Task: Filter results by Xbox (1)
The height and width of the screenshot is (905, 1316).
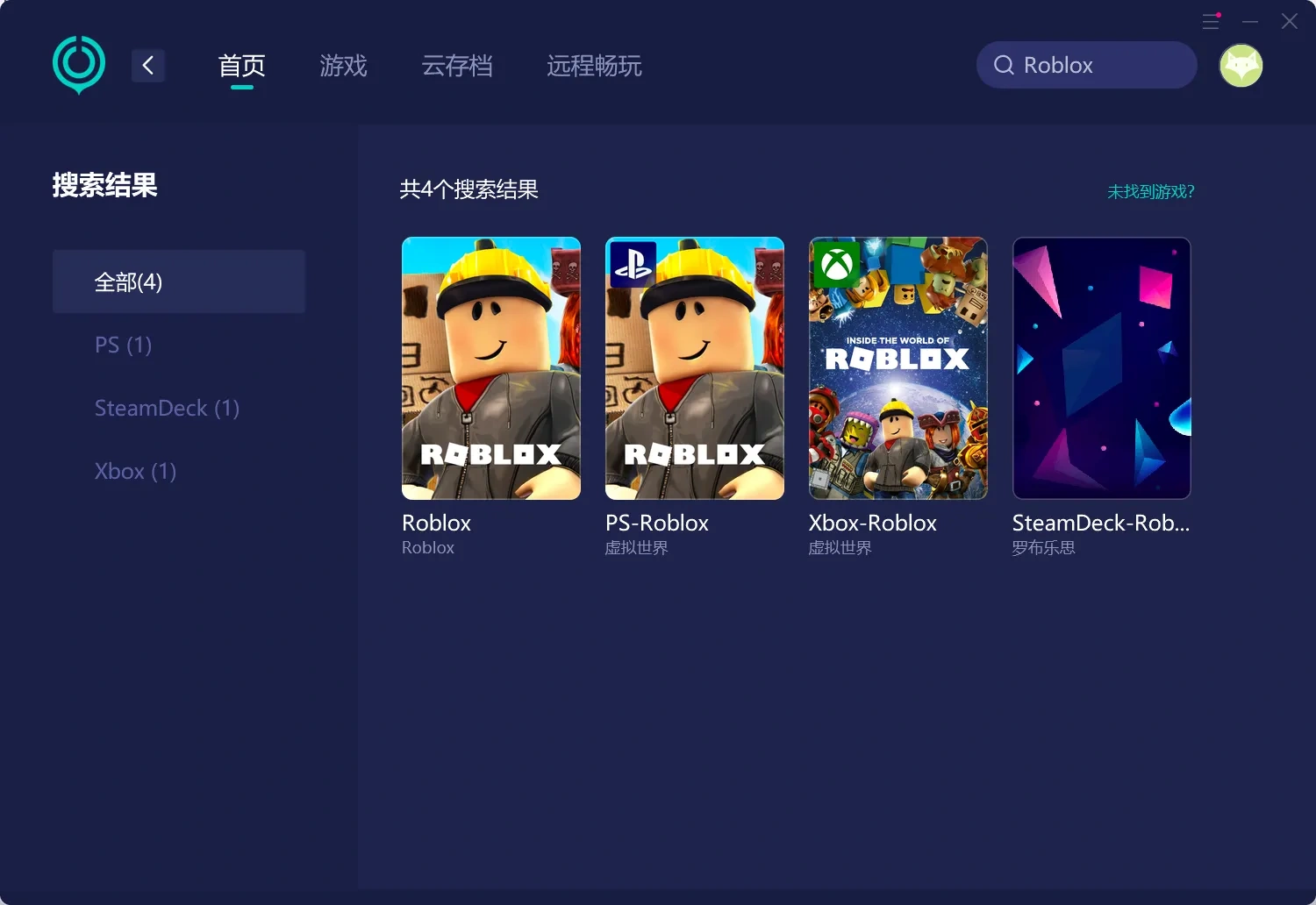Action: point(135,471)
